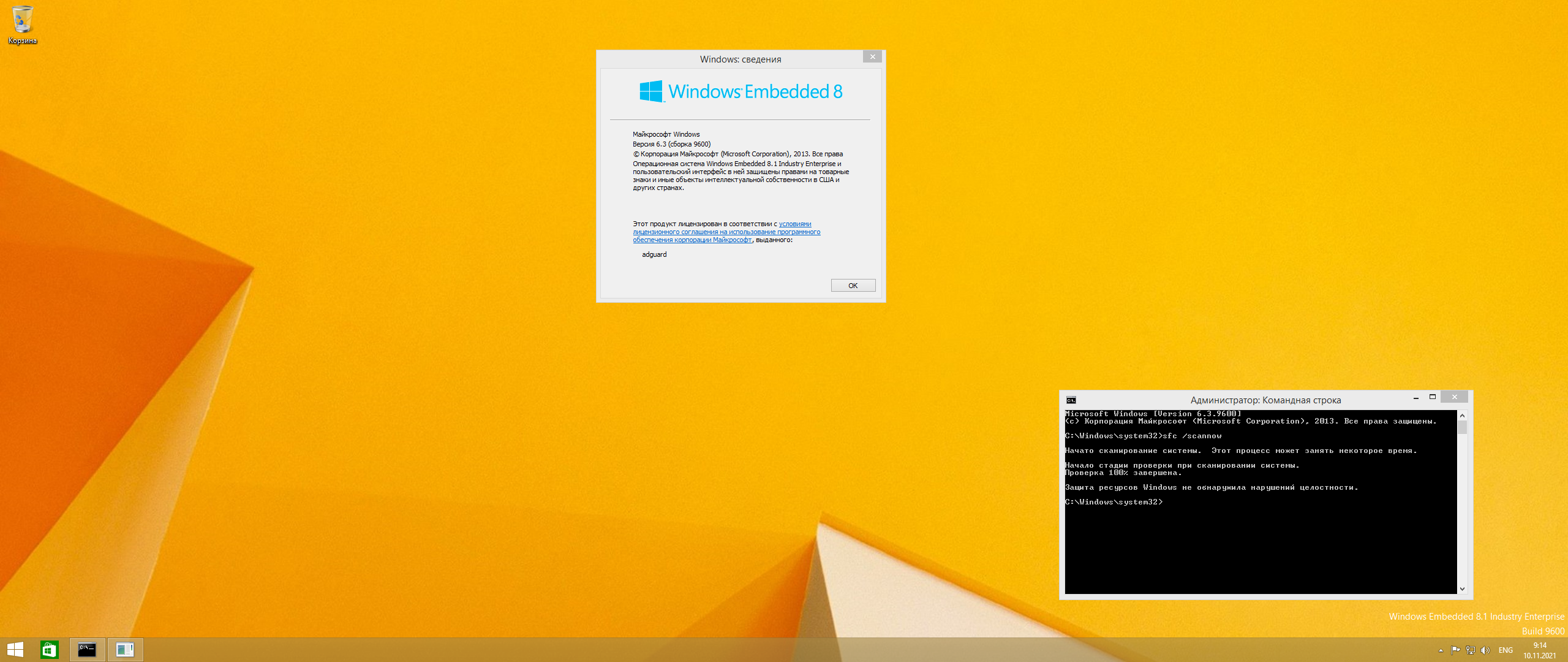Switch to the winver taskbar button
The height and width of the screenshot is (662, 1568).
click(125, 650)
